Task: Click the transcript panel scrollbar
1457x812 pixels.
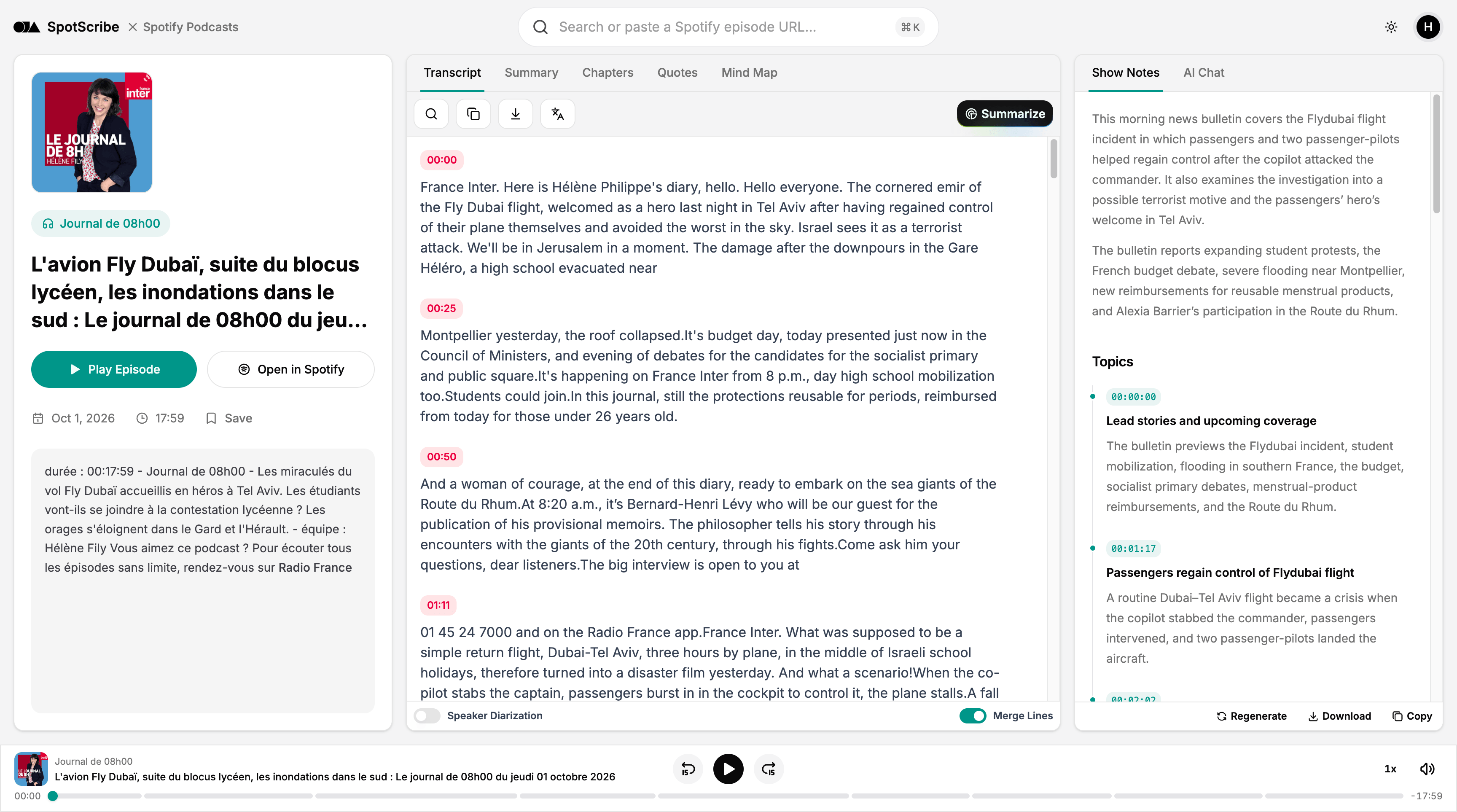Action: click(1053, 159)
